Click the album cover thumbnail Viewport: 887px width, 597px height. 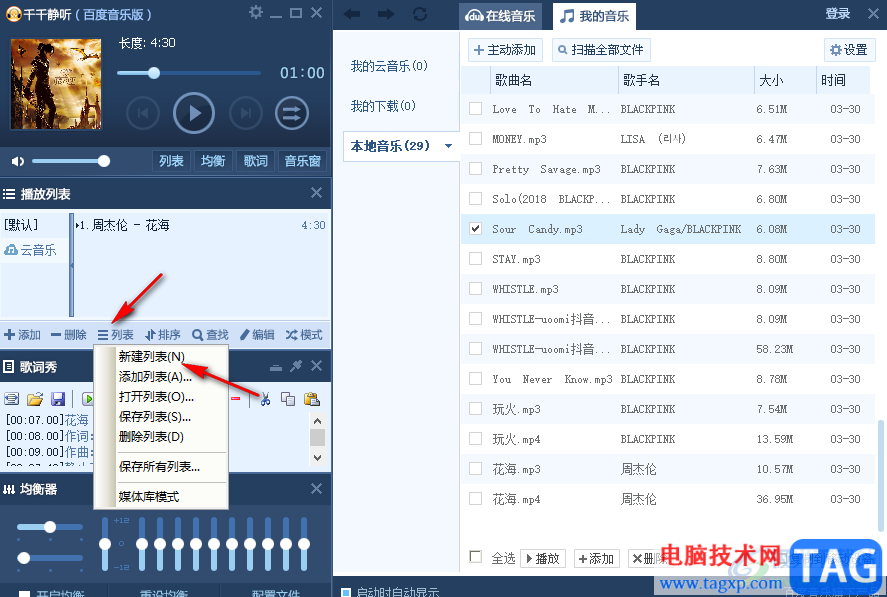click(x=56, y=84)
